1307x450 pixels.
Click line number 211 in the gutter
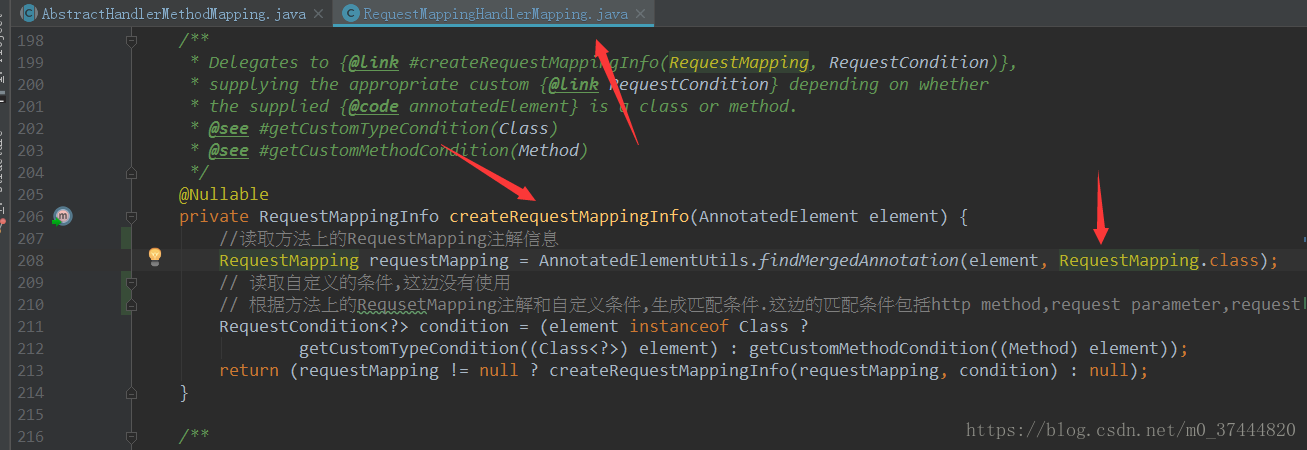pos(31,326)
